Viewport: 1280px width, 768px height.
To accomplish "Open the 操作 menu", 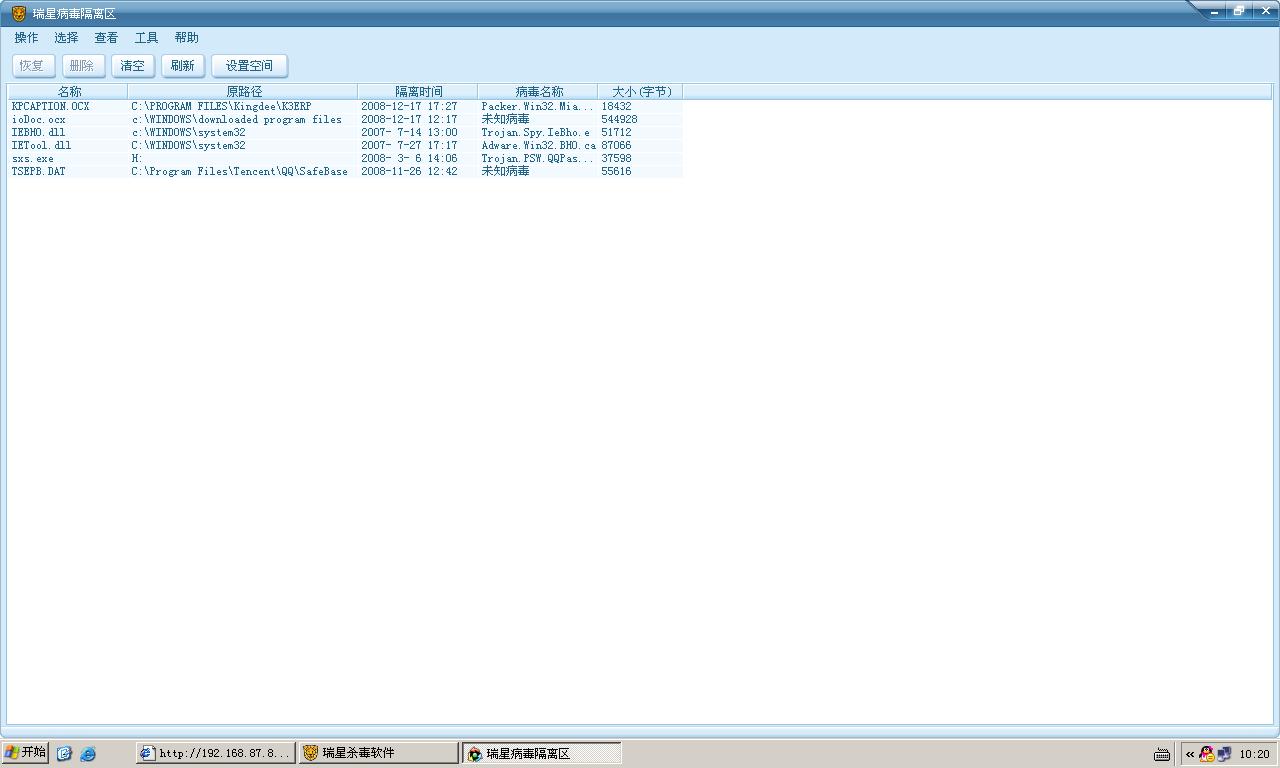I will (26, 38).
